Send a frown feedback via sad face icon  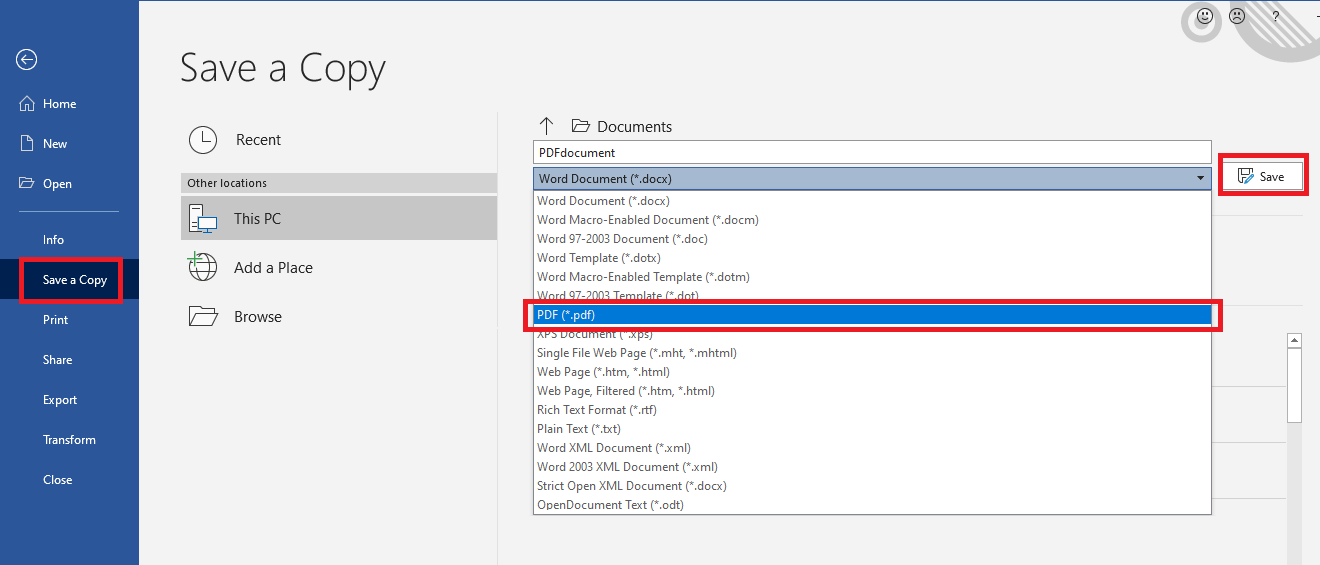(1237, 16)
